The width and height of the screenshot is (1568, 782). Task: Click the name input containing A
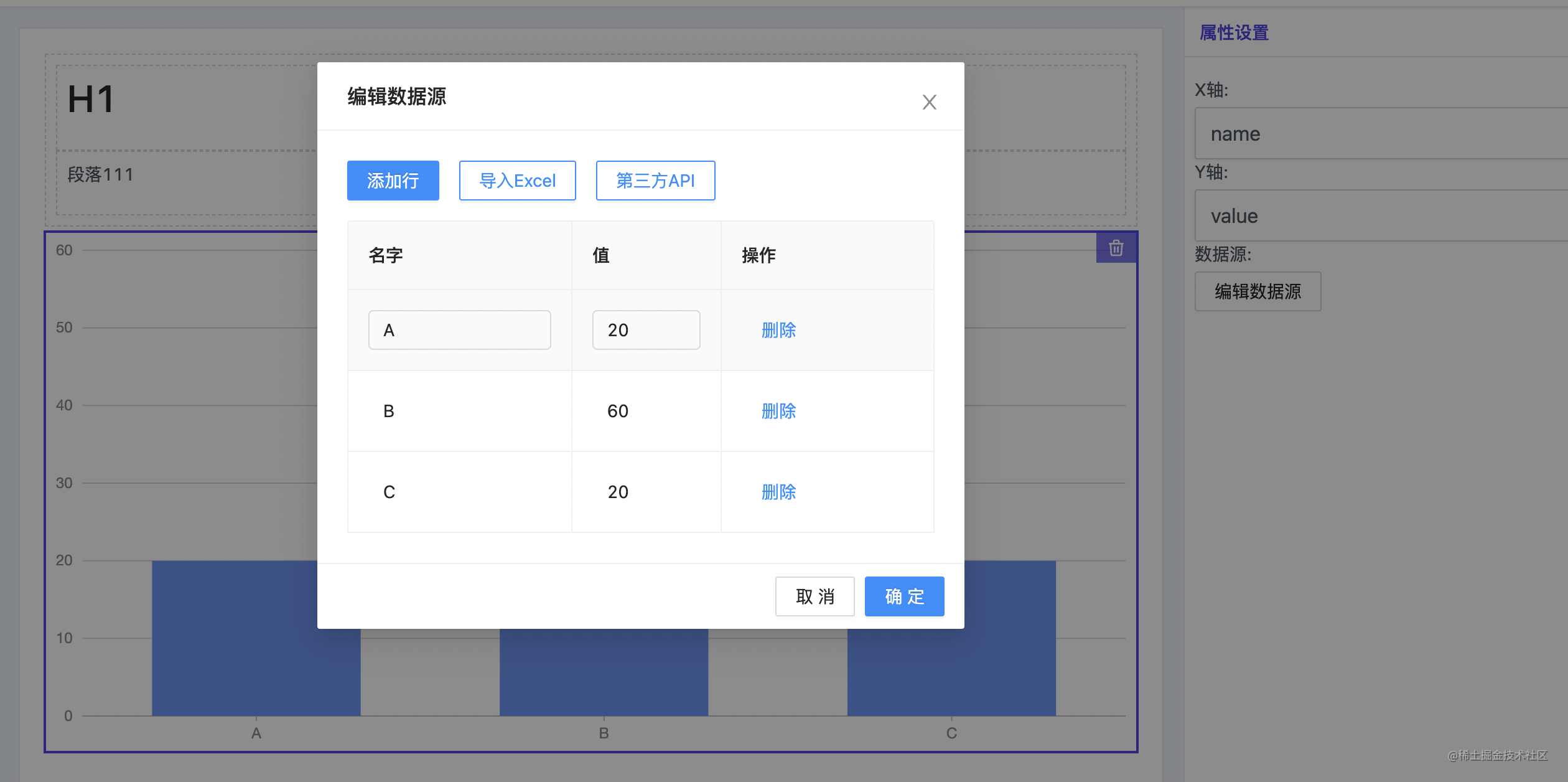coord(459,330)
